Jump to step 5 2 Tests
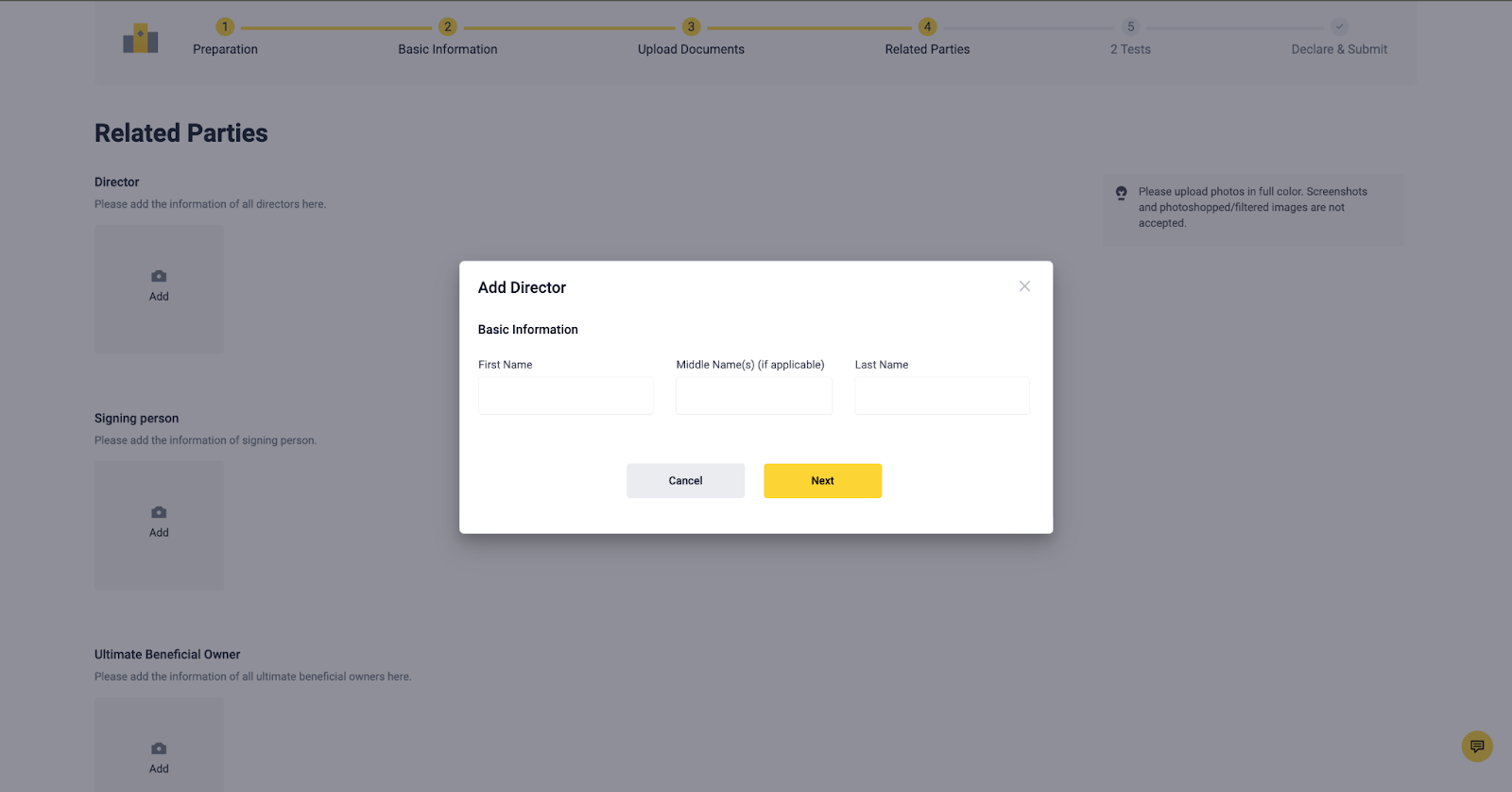The width and height of the screenshot is (1512, 792). click(x=1130, y=26)
